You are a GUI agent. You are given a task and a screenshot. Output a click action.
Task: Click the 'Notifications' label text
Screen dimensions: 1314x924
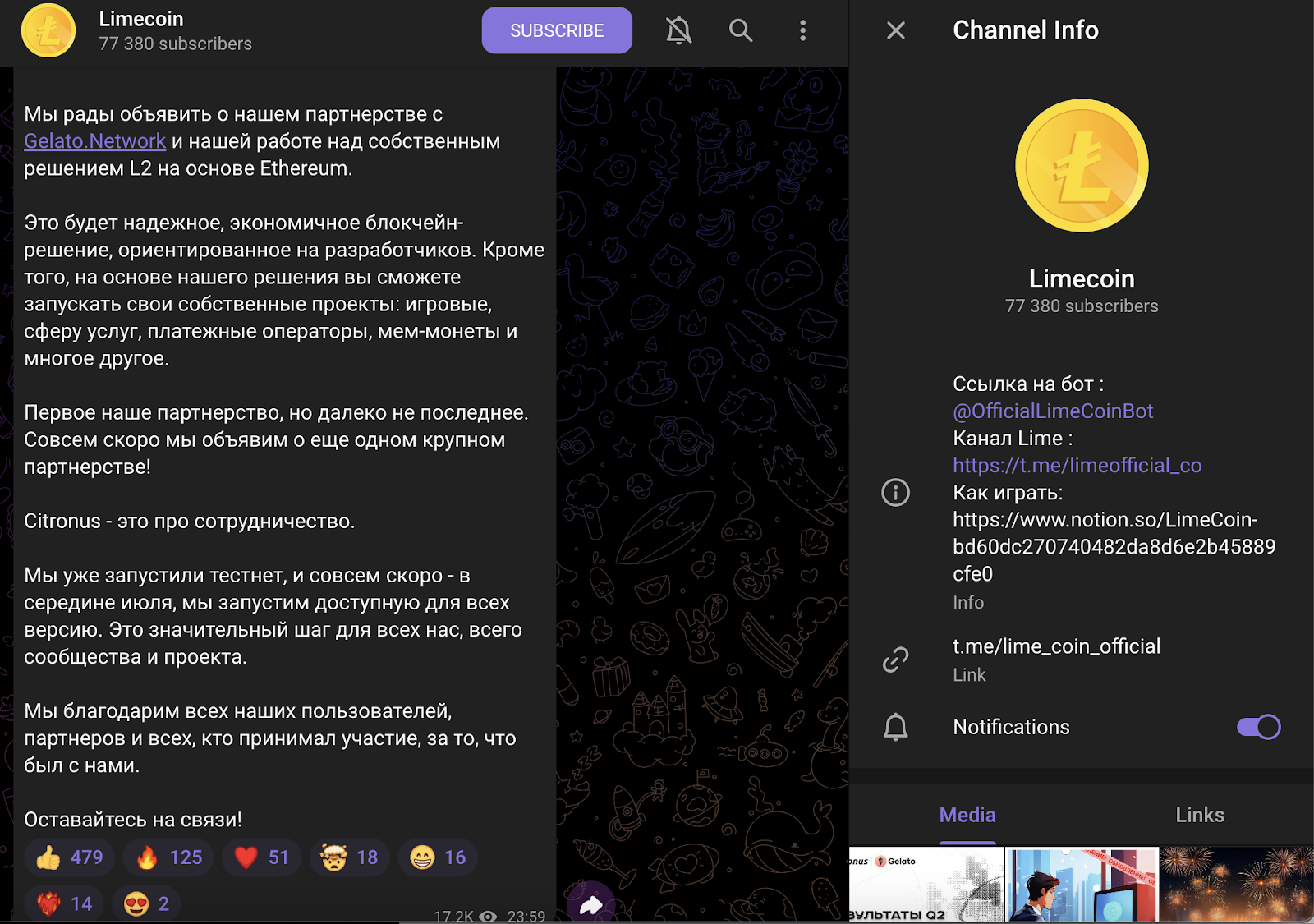coord(1011,727)
